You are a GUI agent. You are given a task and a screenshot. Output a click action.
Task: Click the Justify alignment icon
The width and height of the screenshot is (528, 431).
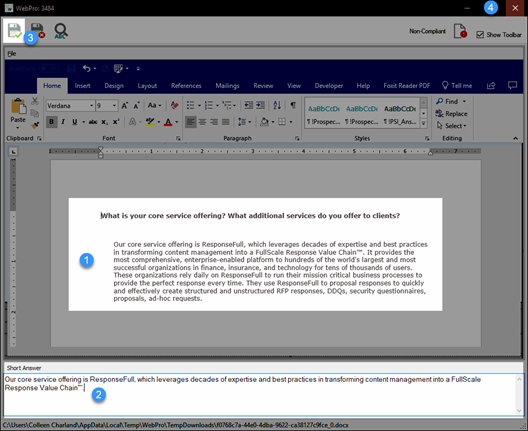coord(226,122)
